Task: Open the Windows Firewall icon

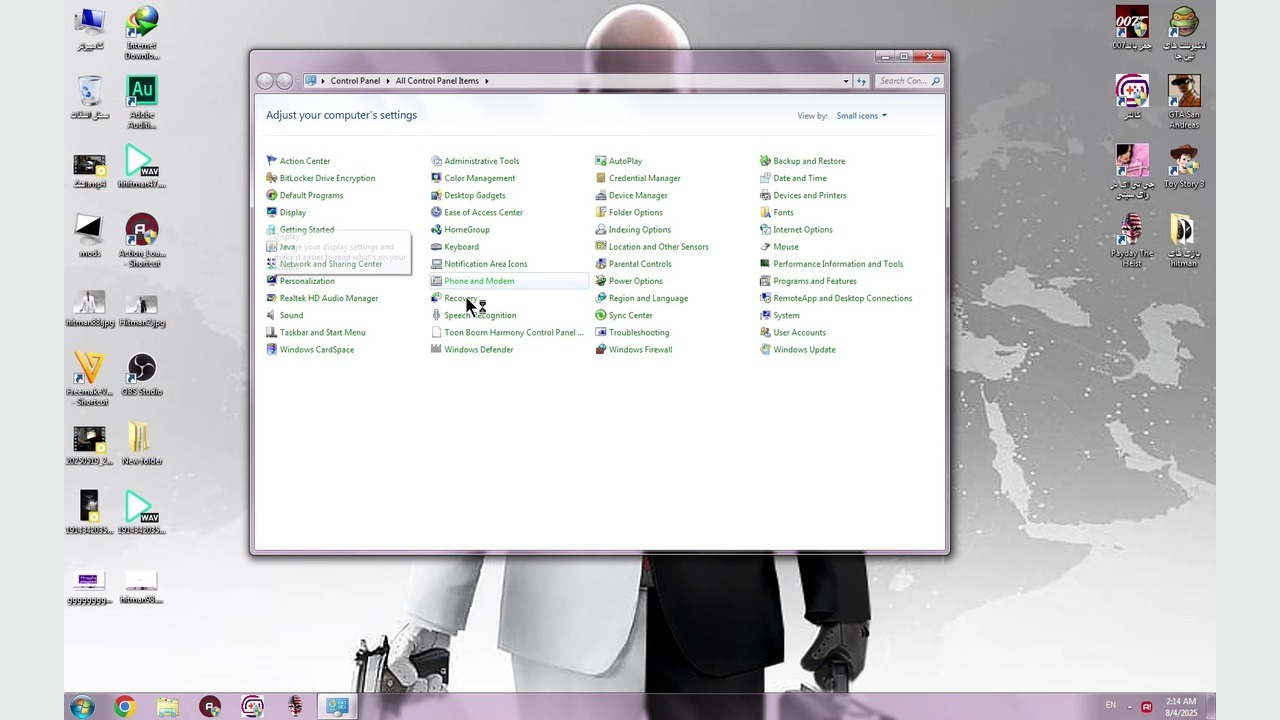Action: pyautogui.click(x=600, y=350)
